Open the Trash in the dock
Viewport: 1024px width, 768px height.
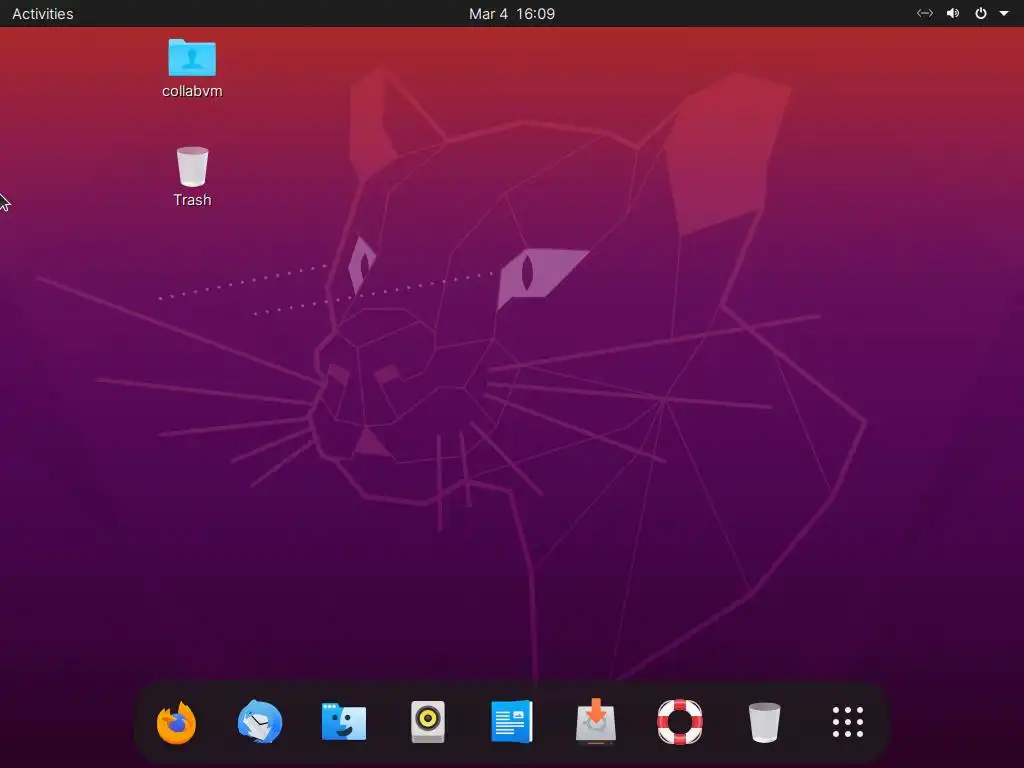click(x=764, y=722)
